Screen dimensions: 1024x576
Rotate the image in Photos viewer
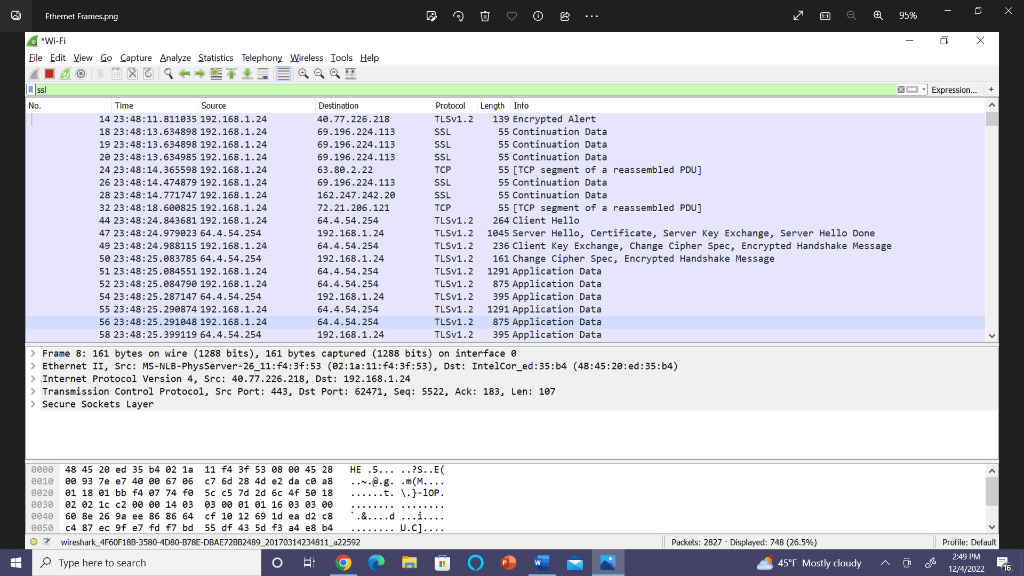(x=458, y=16)
